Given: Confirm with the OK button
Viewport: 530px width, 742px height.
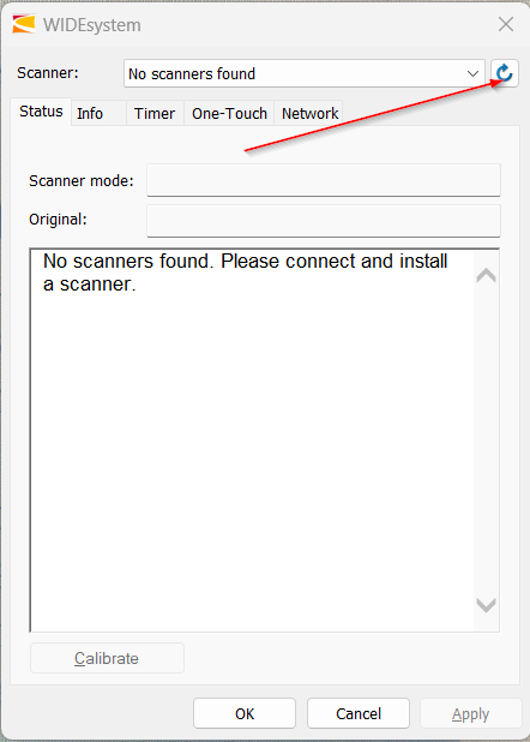Looking at the screenshot, I should click(245, 714).
